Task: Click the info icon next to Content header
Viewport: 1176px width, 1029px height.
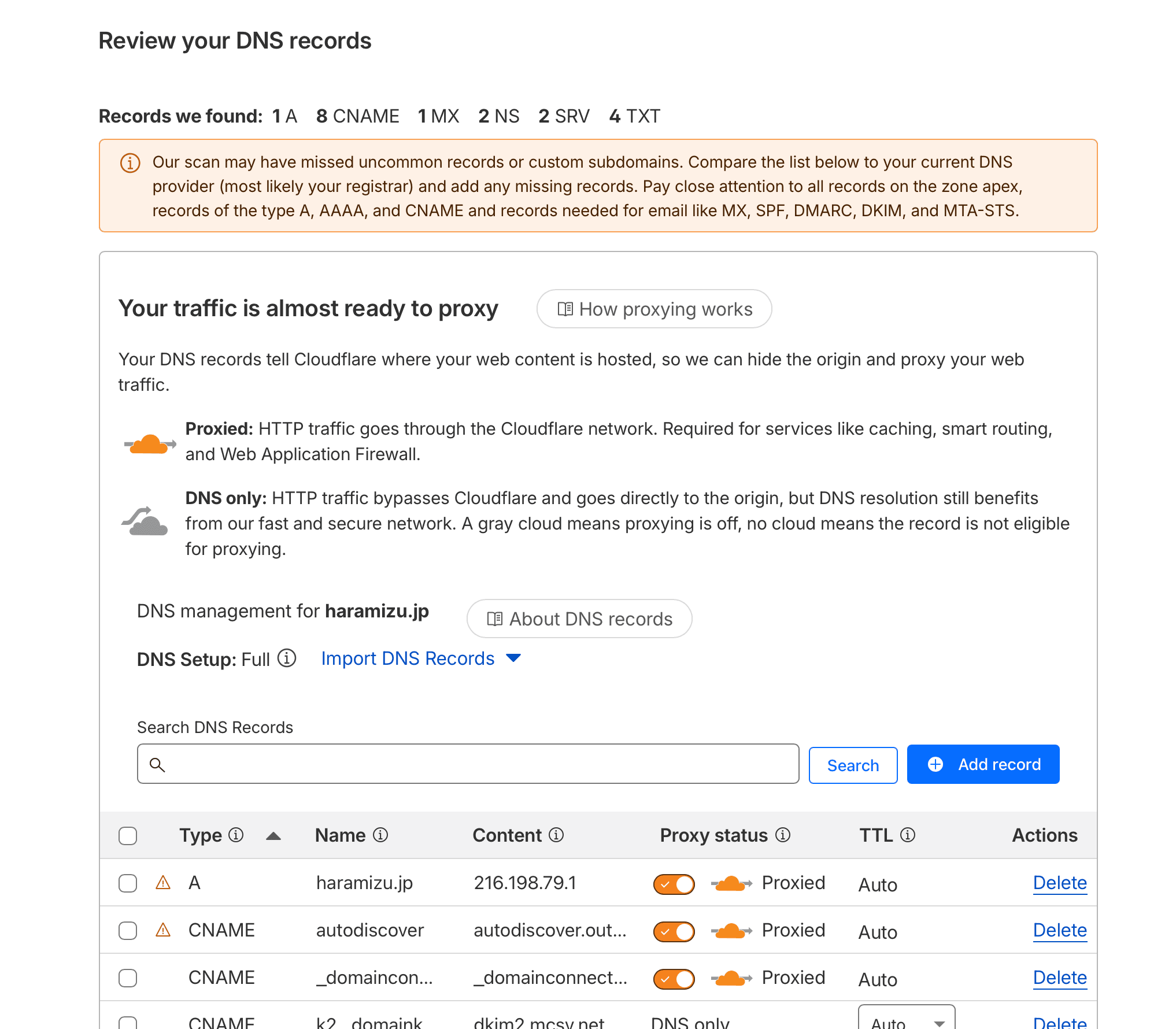Action: [556, 835]
